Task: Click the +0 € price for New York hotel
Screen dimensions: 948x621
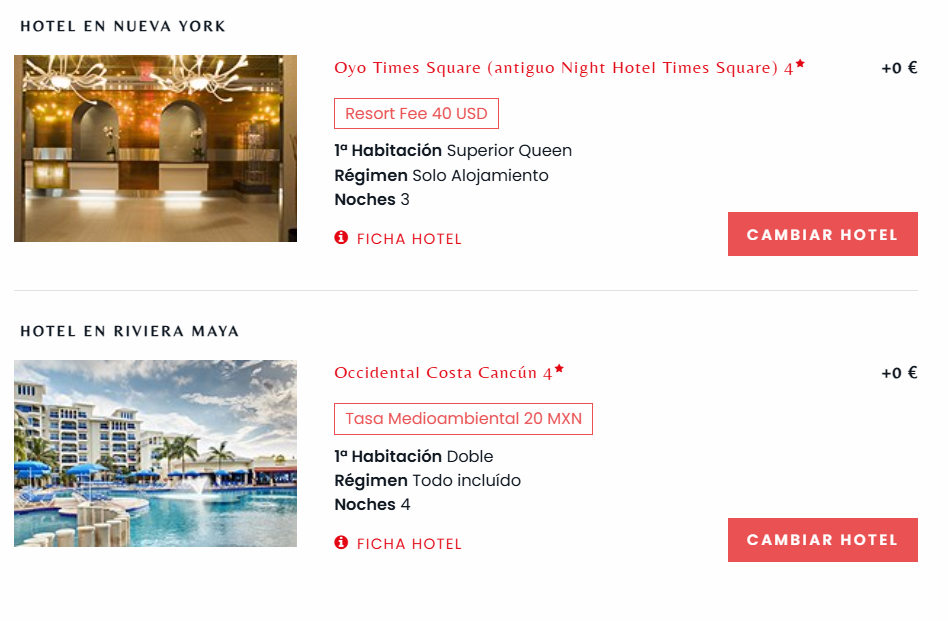Action: pos(899,68)
